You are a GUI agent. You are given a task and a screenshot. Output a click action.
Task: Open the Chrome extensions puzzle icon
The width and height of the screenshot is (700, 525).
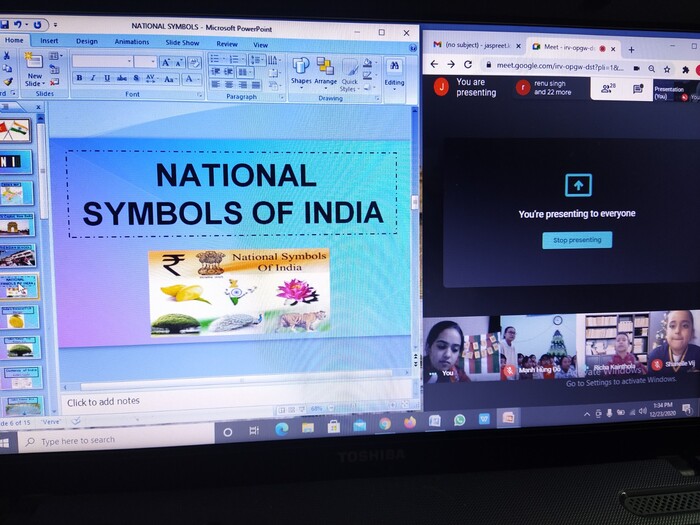[x=685, y=70]
